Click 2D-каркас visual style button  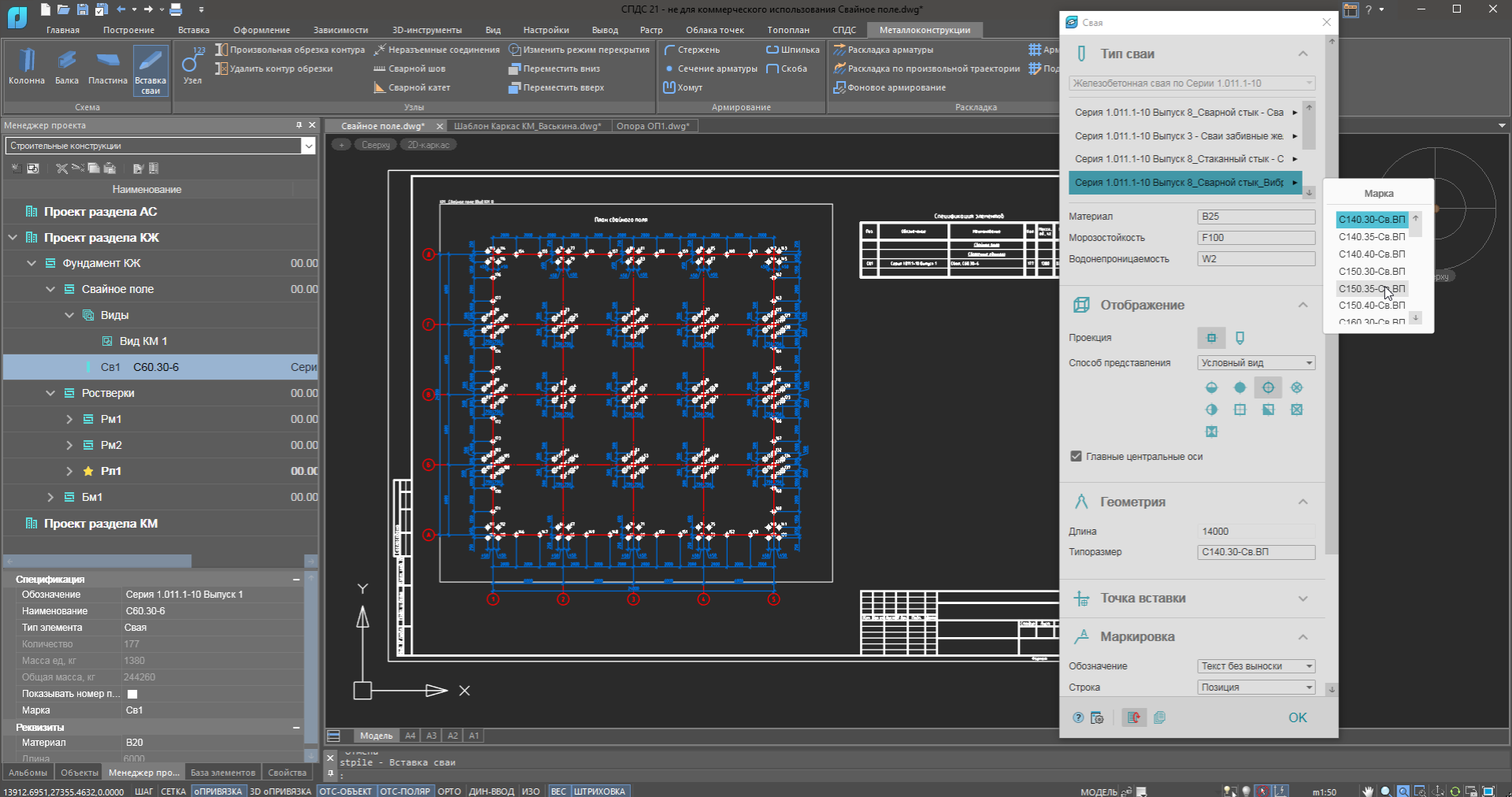pyautogui.click(x=428, y=145)
